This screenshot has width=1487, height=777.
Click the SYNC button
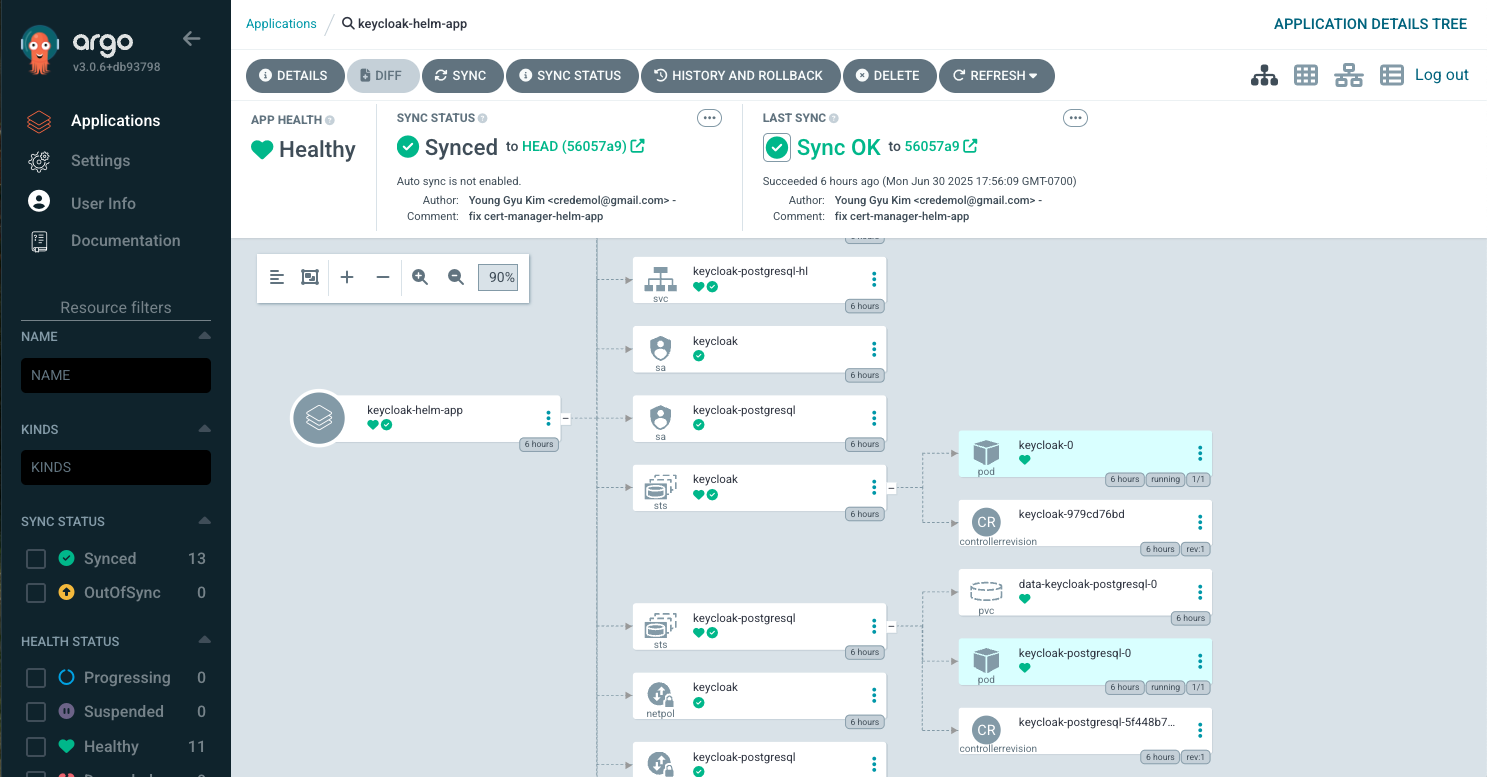tap(462, 76)
